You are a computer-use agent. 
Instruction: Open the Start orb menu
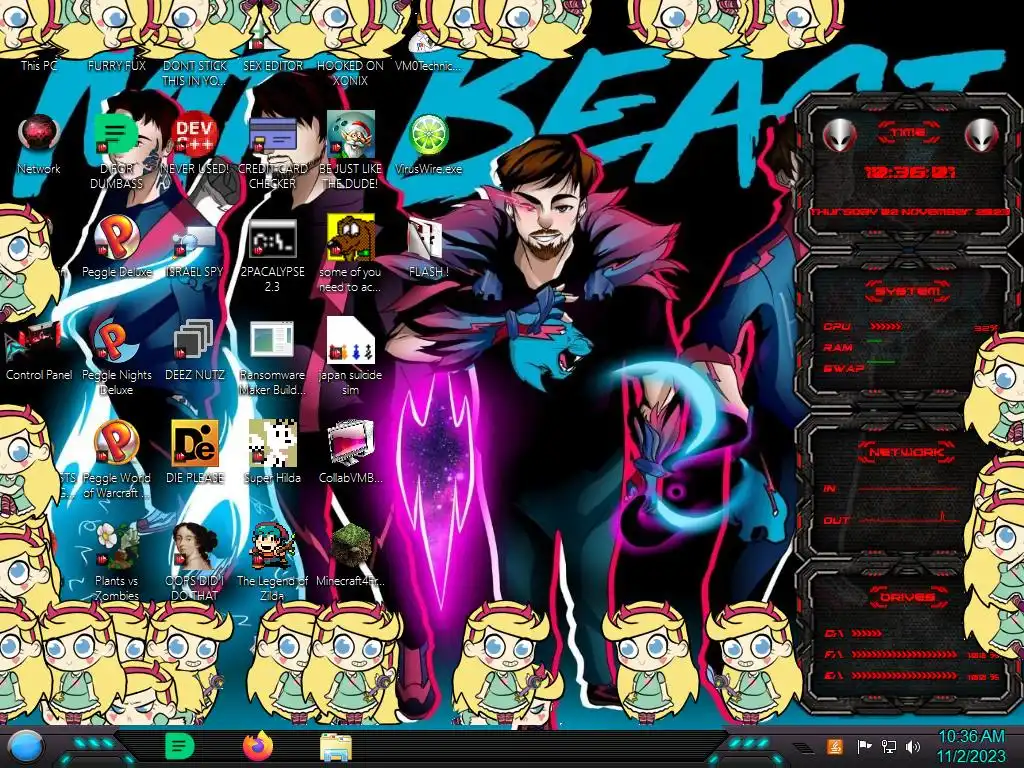[x=26, y=748]
